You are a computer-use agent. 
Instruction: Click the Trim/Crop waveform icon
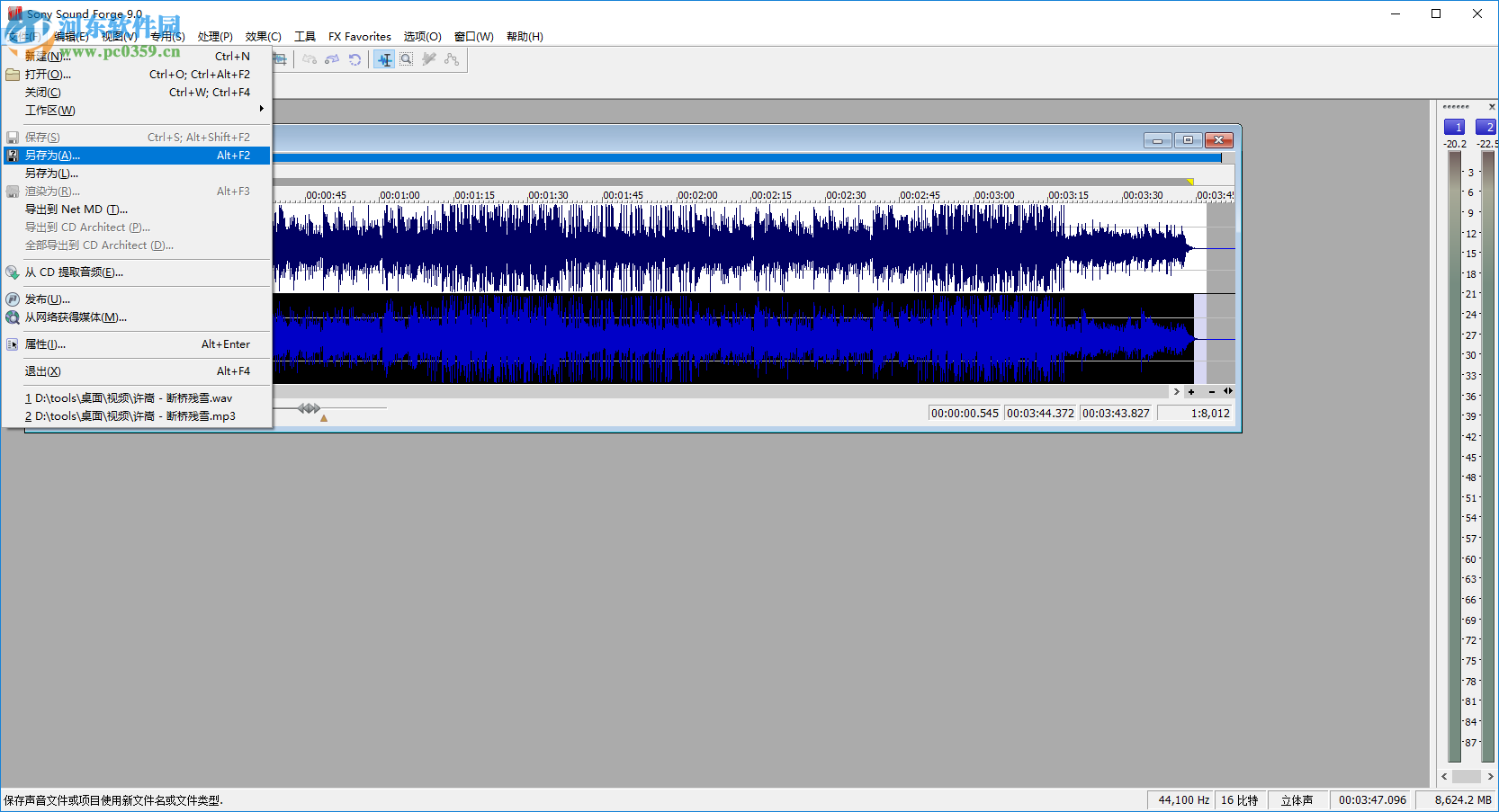(280, 59)
